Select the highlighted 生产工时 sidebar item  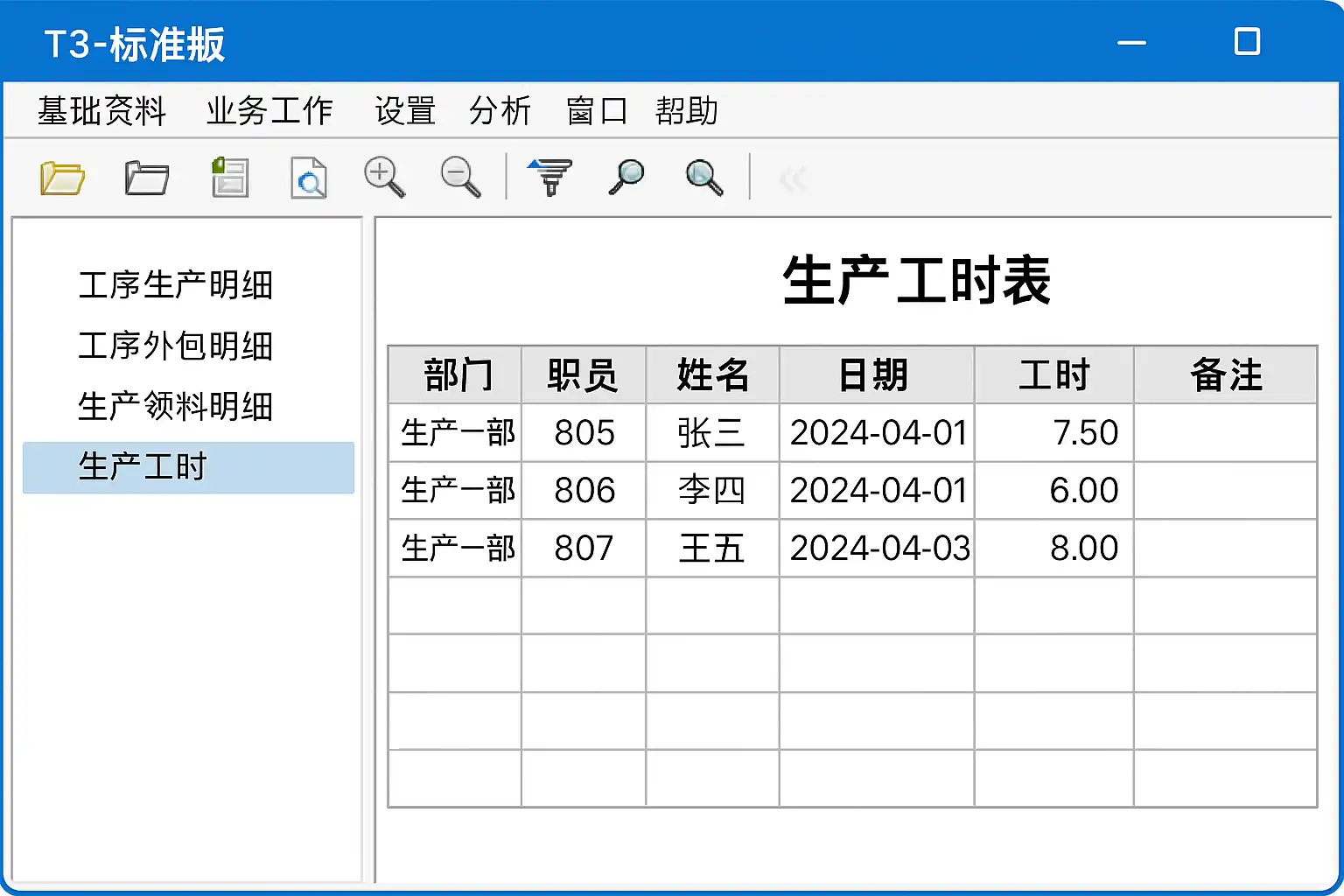[188, 467]
